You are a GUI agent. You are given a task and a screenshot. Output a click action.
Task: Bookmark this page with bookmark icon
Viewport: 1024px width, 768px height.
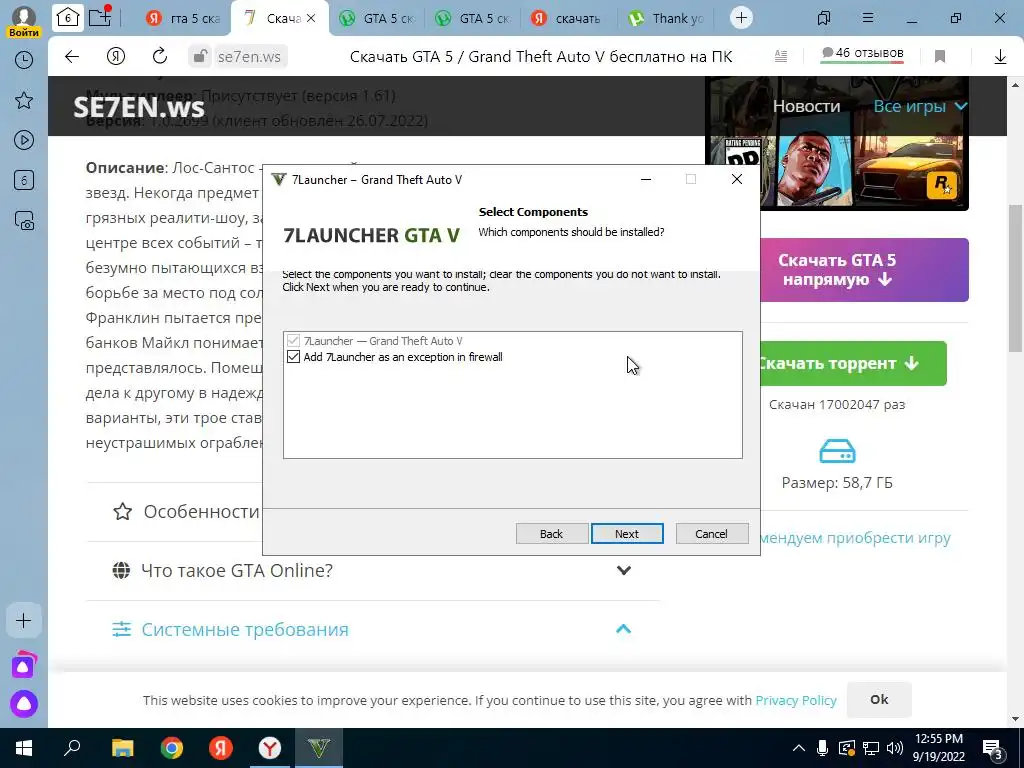click(940, 57)
